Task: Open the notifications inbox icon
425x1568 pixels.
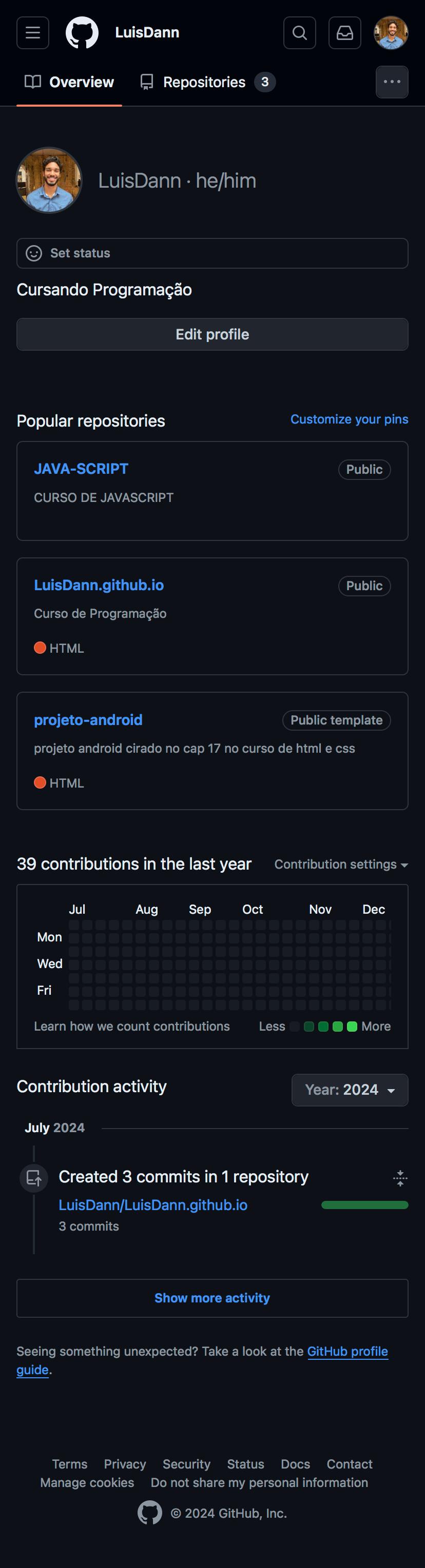Action: click(x=344, y=33)
